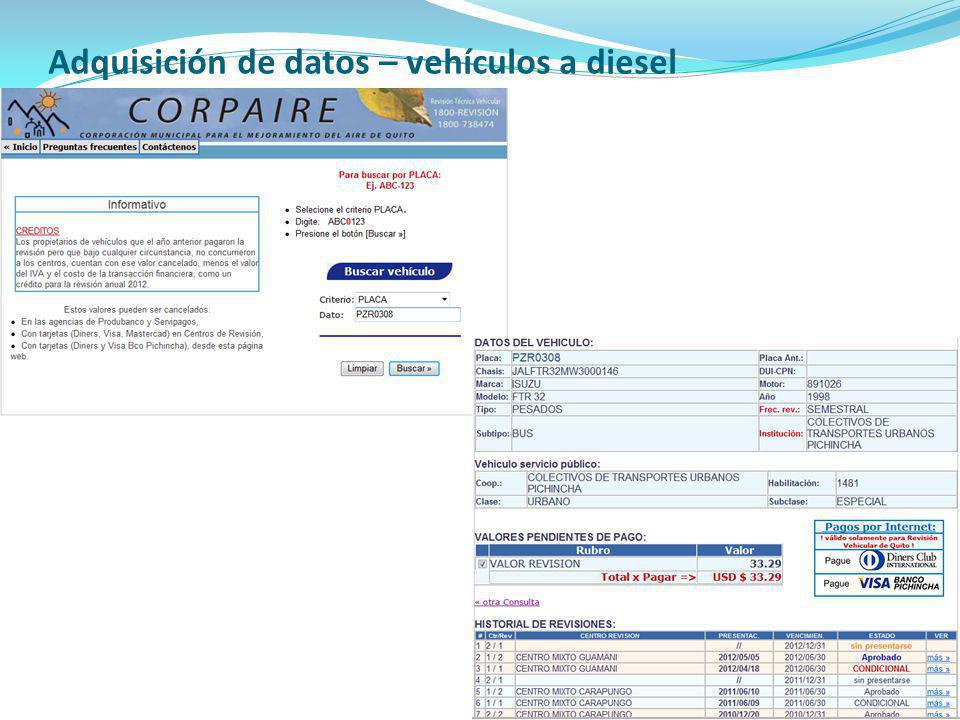Screen dimensions: 960x720
Task: Select the Habilitación value 1481
Action: pyautogui.click(x=847, y=483)
